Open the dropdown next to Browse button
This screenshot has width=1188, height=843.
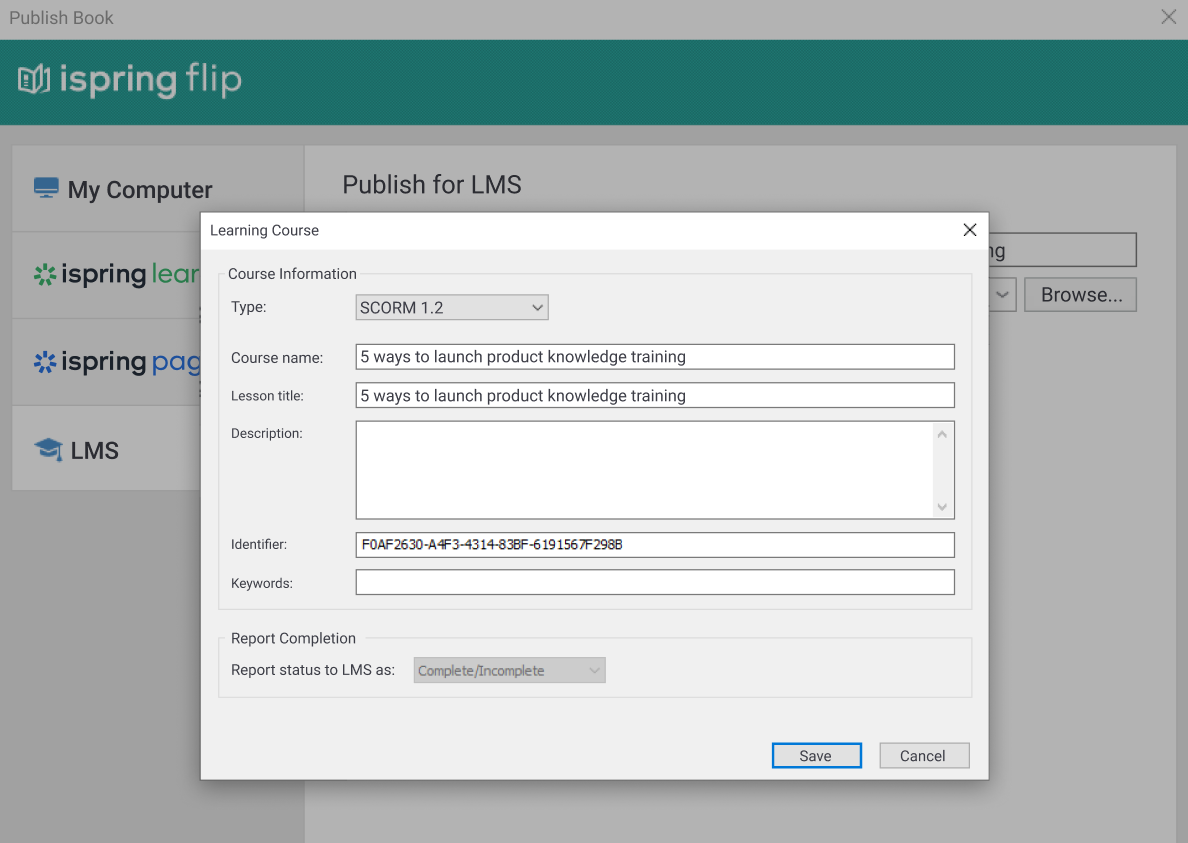(x=1003, y=294)
